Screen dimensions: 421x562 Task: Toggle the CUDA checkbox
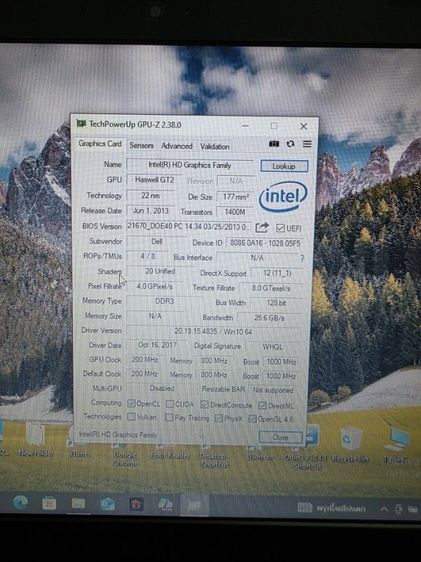coord(170,404)
